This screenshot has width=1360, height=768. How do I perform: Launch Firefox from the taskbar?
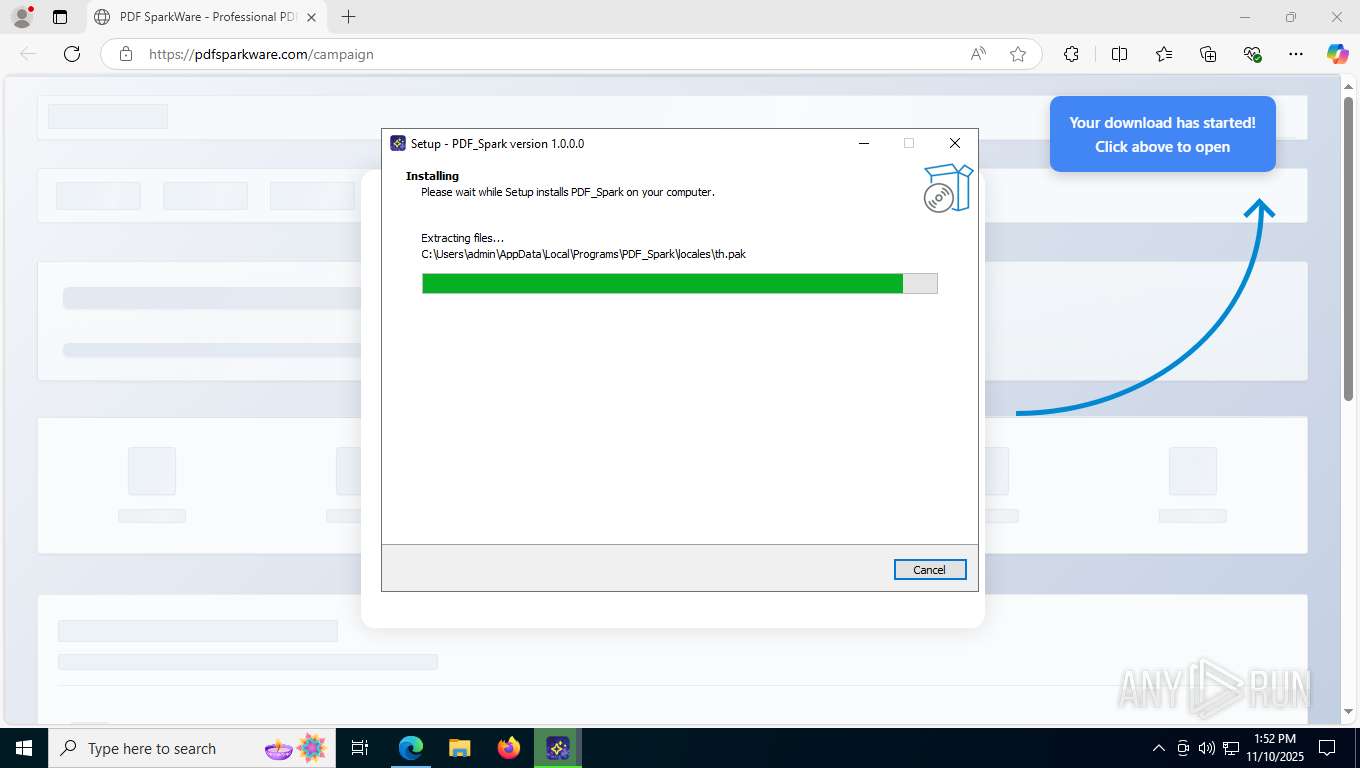click(x=509, y=748)
